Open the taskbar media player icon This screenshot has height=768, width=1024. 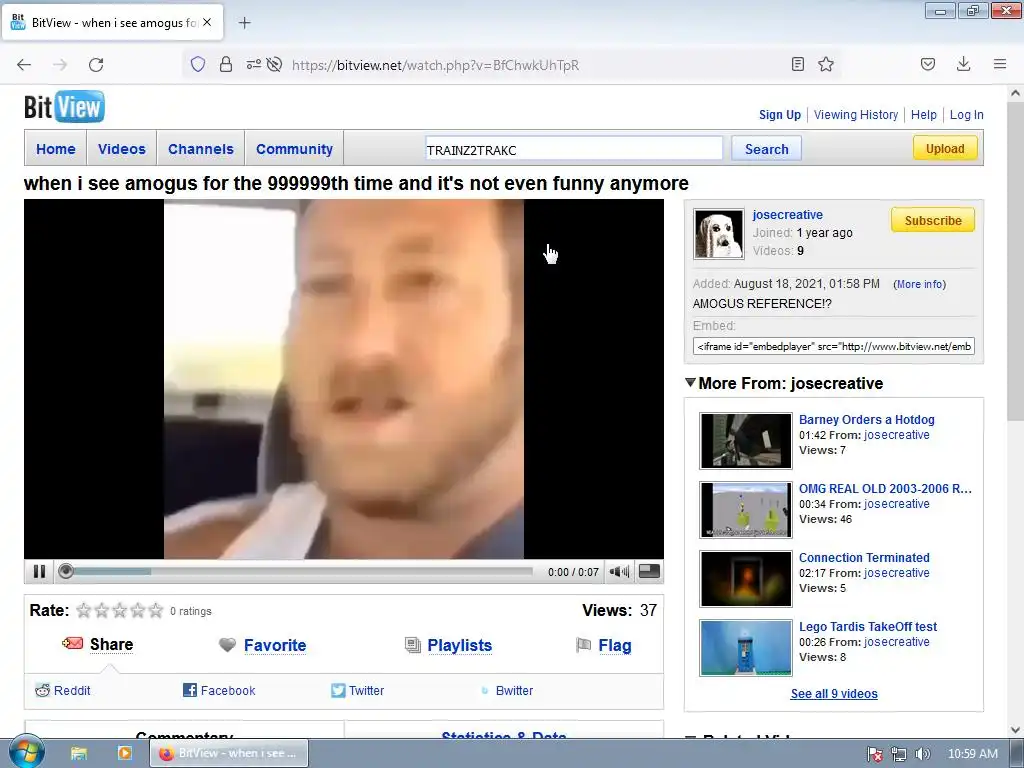click(124, 753)
